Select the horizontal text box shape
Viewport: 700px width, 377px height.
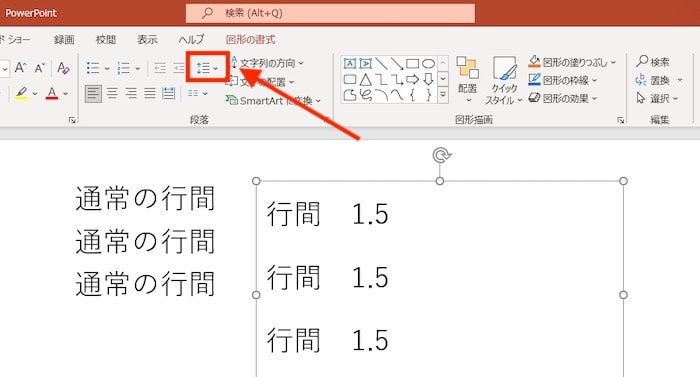pyautogui.click(x=350, y=63)
